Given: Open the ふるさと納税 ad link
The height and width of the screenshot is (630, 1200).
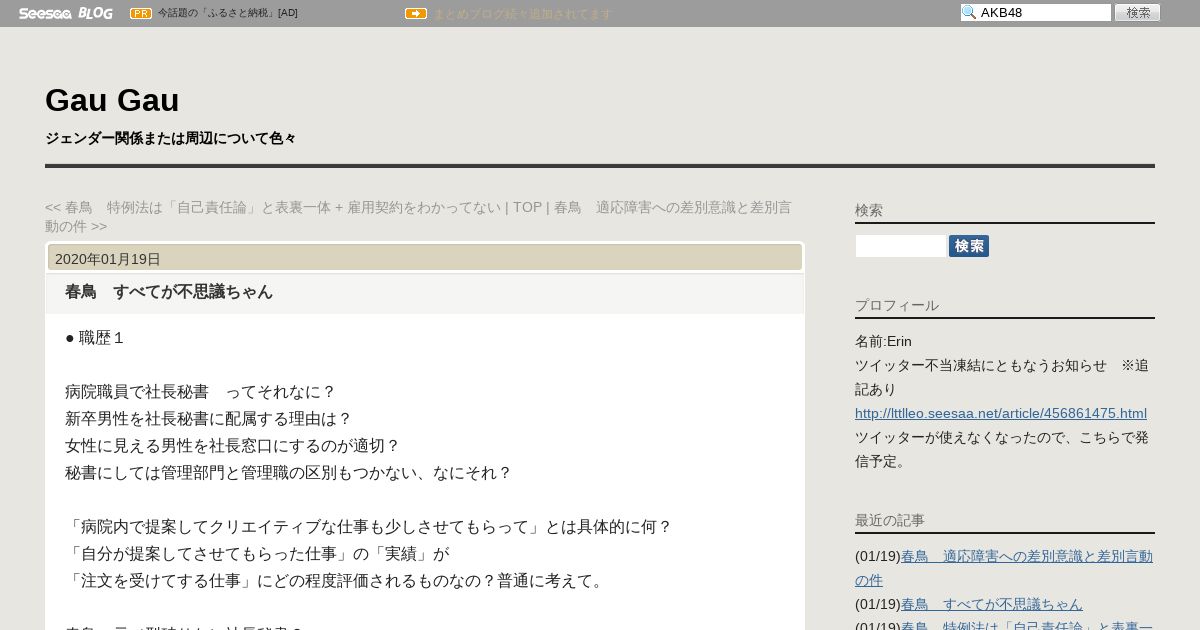Looking at the screenshot, I should [227, 13].
